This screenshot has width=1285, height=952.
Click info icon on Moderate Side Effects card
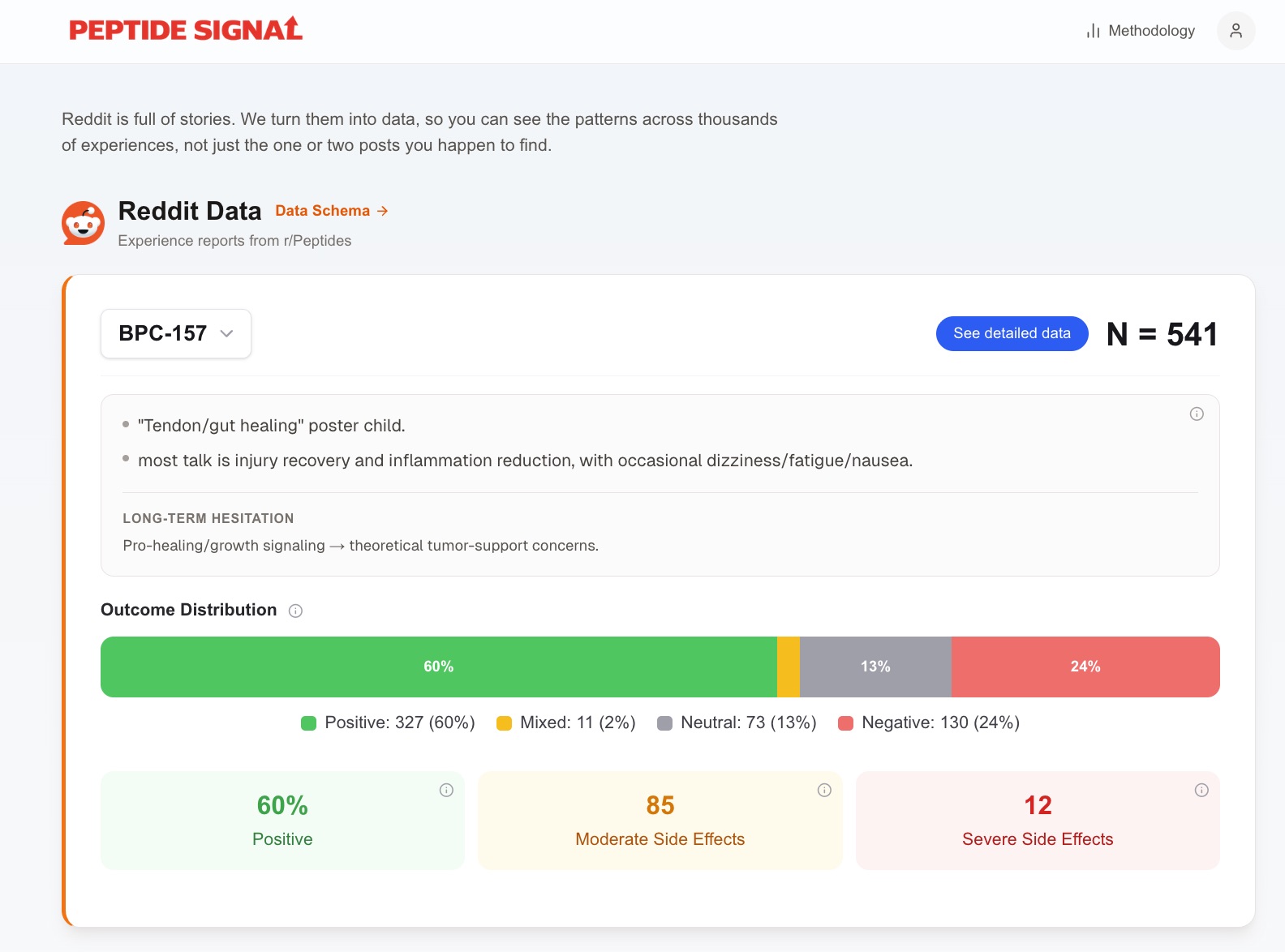824,791
